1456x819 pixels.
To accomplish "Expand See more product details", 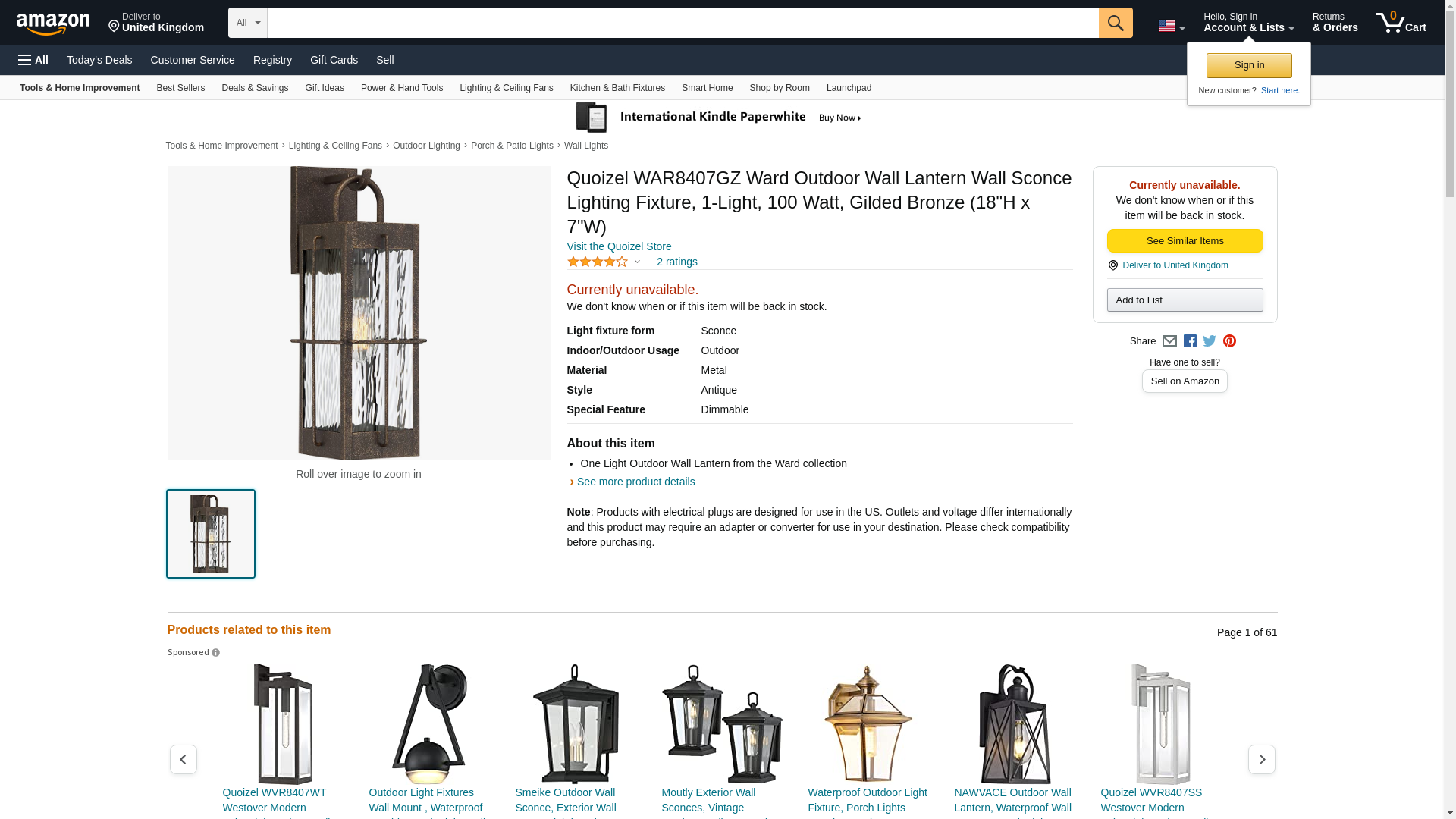I will click(635, 482).
